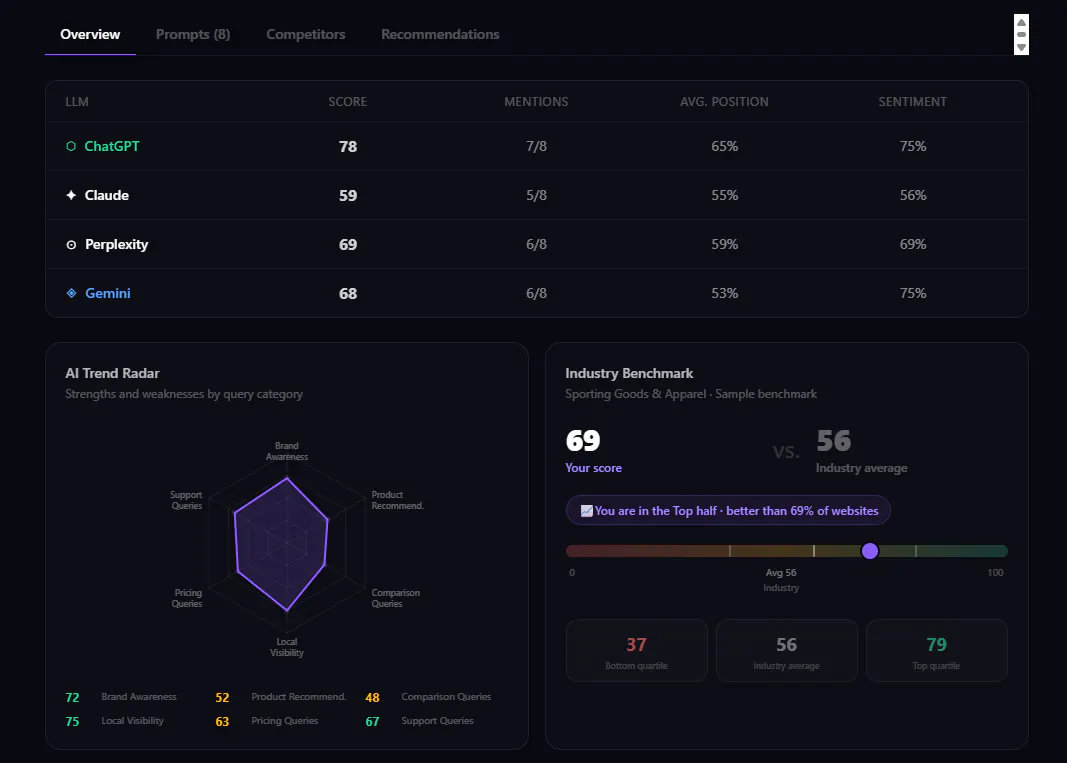Image resolution: width=1067 pixels, height=763 pixels.
Task: Click the scroll up arrow at top right
Action: click(1021, 22)
